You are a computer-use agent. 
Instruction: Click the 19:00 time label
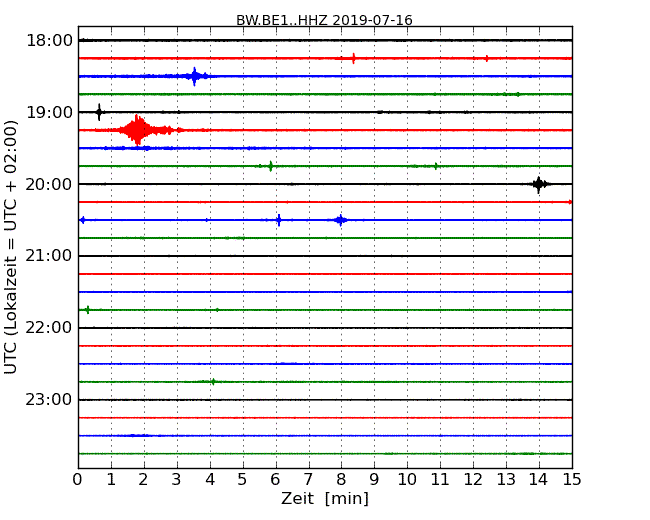click(49, 112)
